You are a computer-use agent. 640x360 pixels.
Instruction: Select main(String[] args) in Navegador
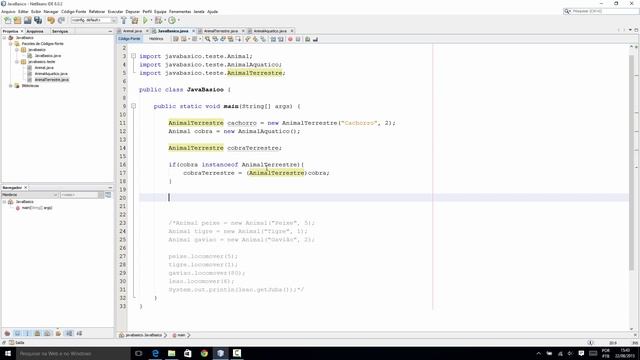point(37,208)
